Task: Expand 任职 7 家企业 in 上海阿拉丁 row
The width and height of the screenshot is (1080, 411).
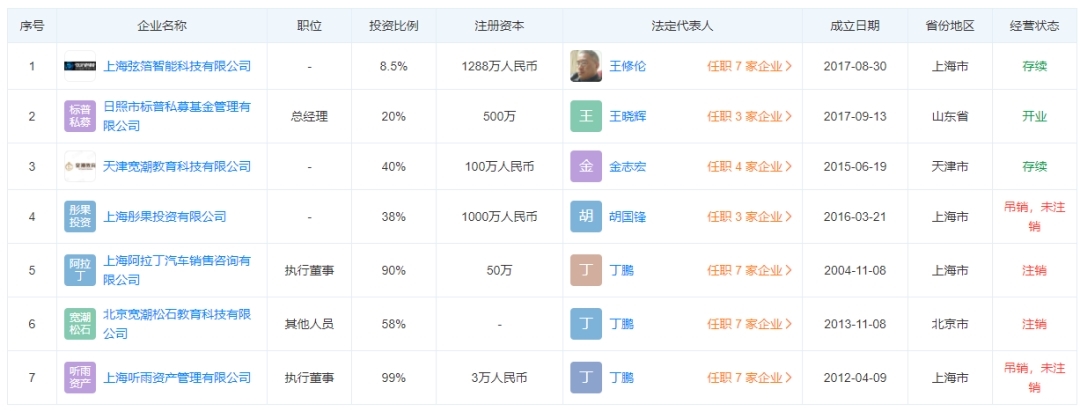Action: coord(749,270)
